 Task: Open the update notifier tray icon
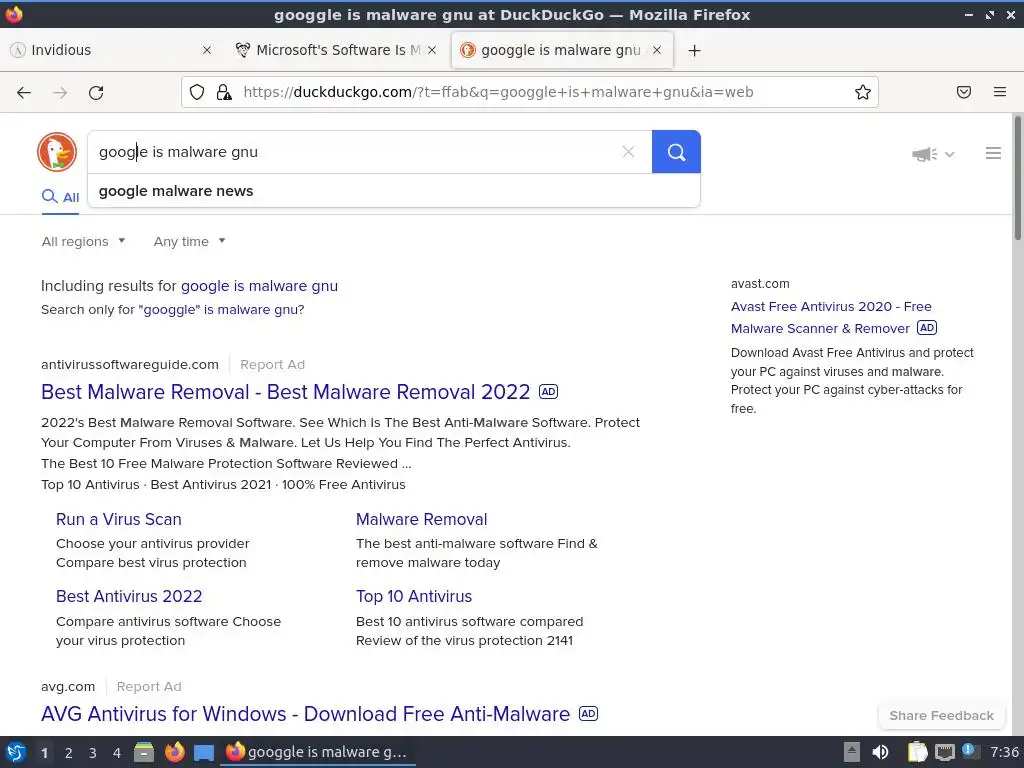click(x=970, y=752)
